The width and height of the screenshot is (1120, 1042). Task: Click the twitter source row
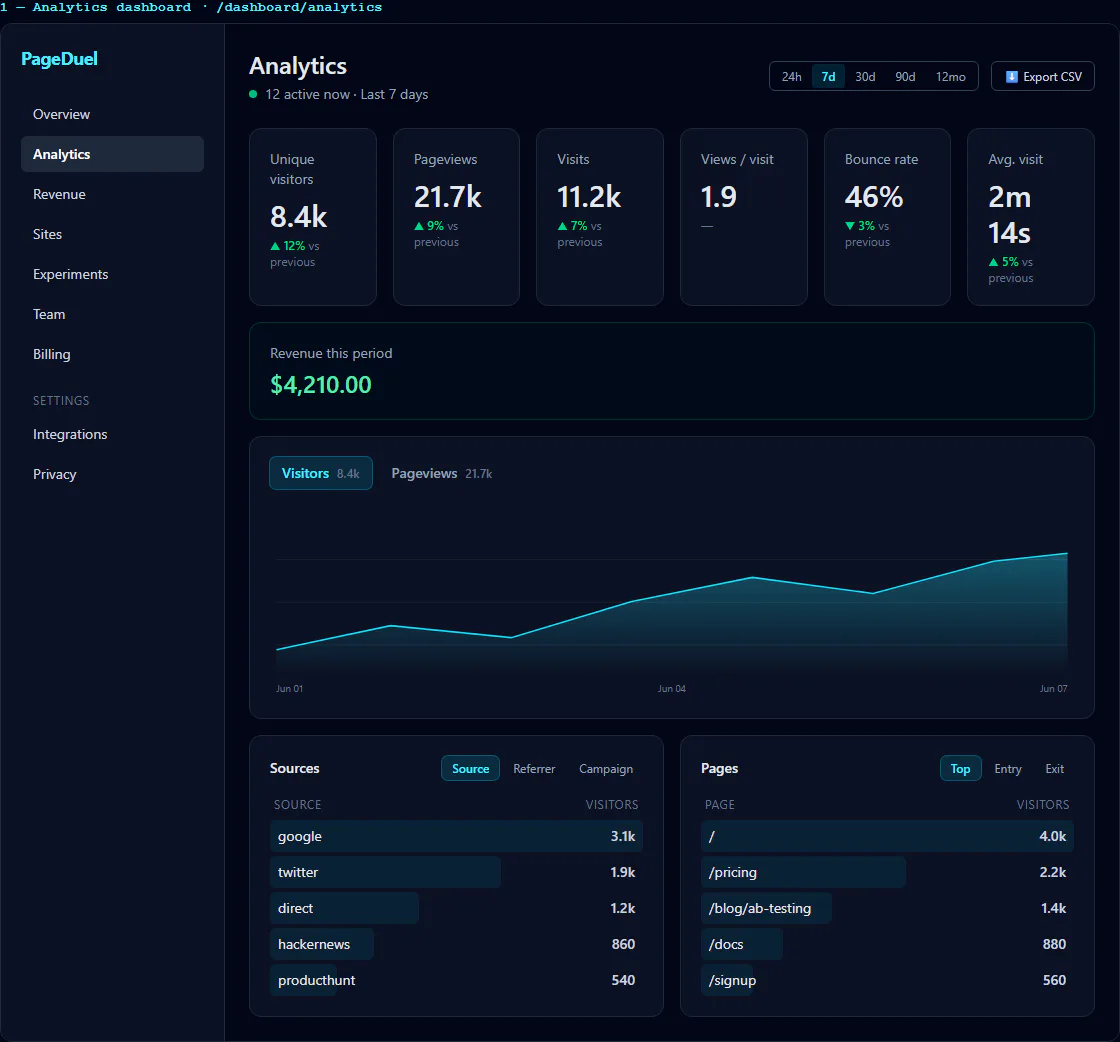pos(456,872)
